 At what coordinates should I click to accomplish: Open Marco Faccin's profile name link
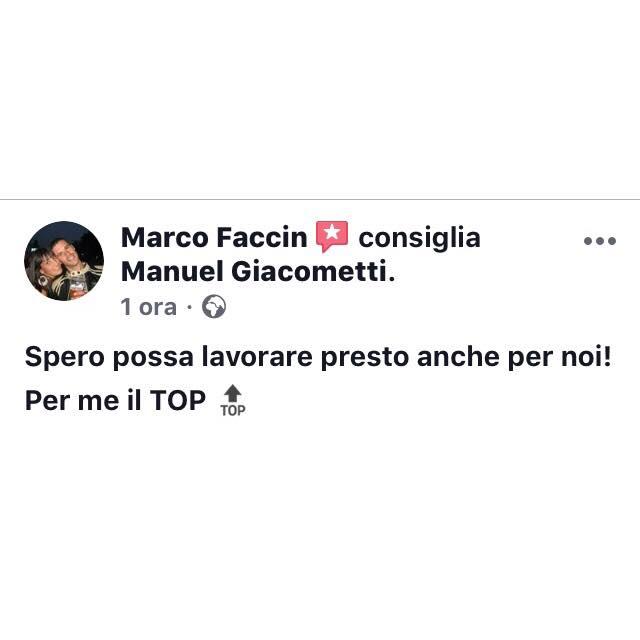[x=214, y=237]
